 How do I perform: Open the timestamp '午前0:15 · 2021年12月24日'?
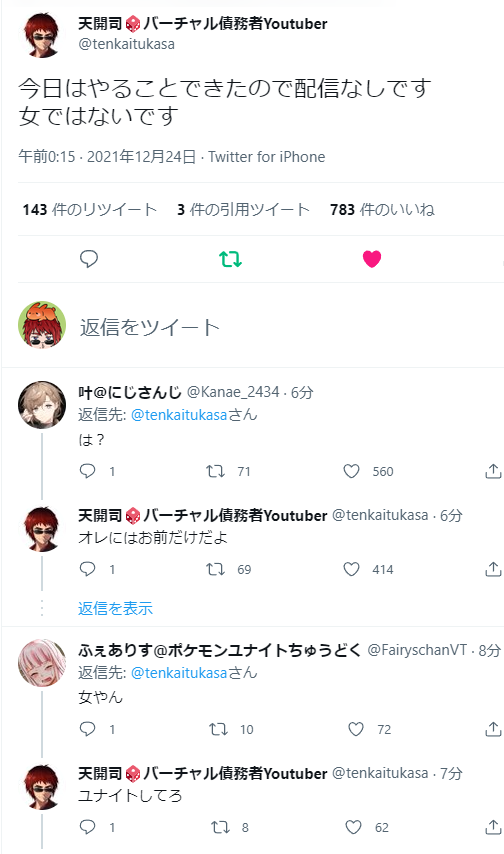107,157
